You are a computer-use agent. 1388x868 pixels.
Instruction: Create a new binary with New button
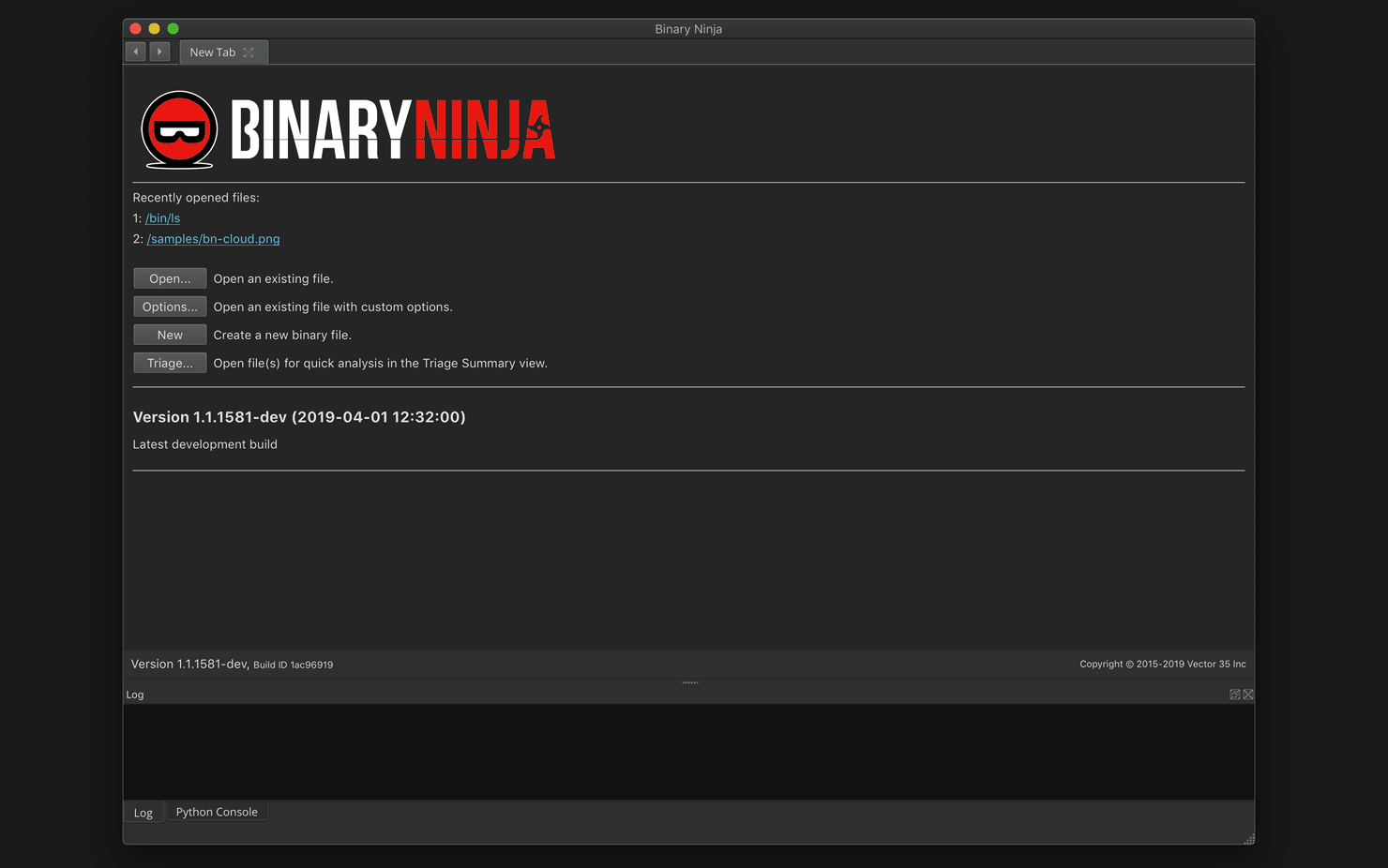click(170, 335)
